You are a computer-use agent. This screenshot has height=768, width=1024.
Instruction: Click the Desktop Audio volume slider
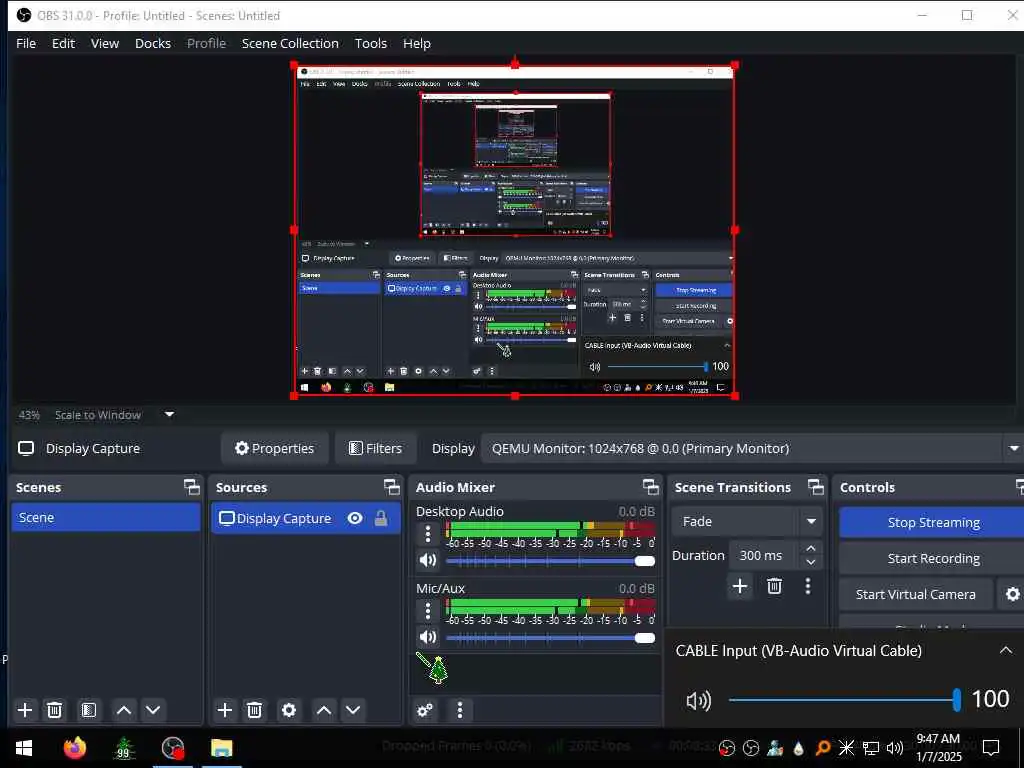(551, 561)
